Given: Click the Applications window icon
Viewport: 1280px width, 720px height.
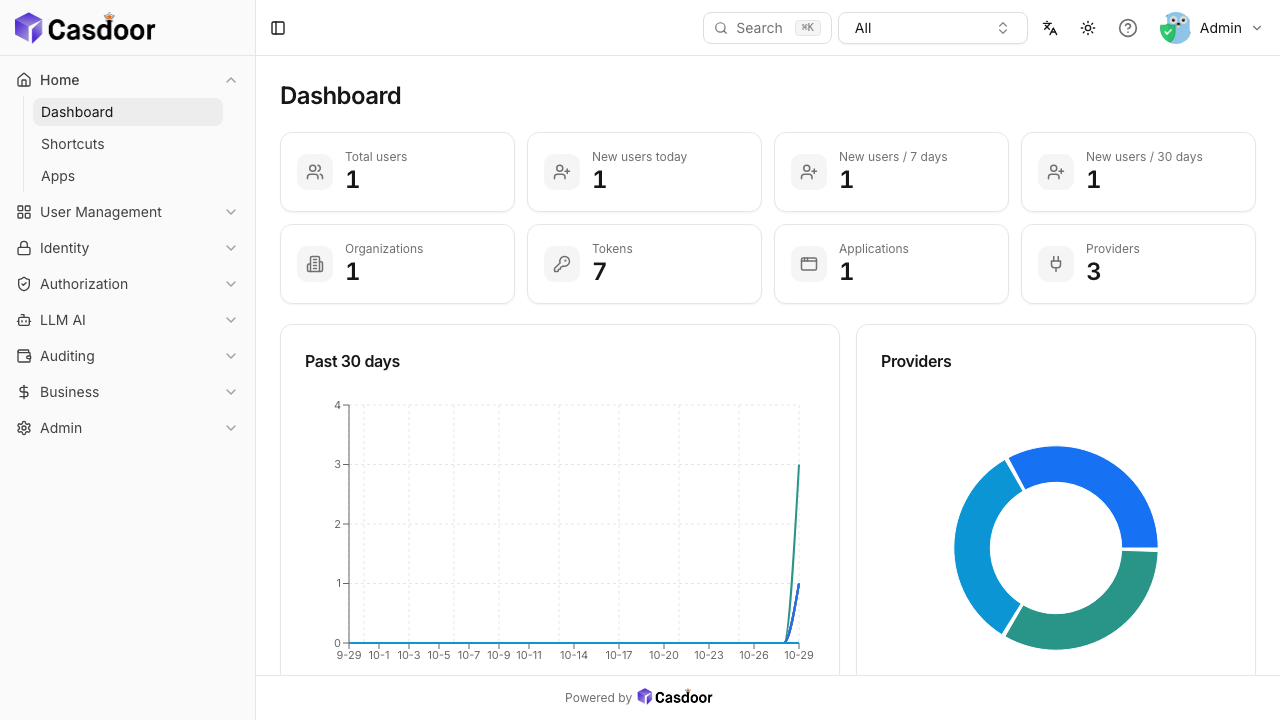Looking at the screenshot, I should coord(809,264).
